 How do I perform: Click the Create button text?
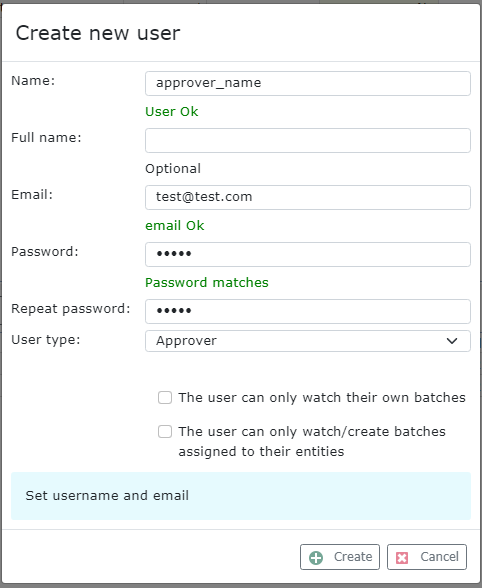point(353,557)
